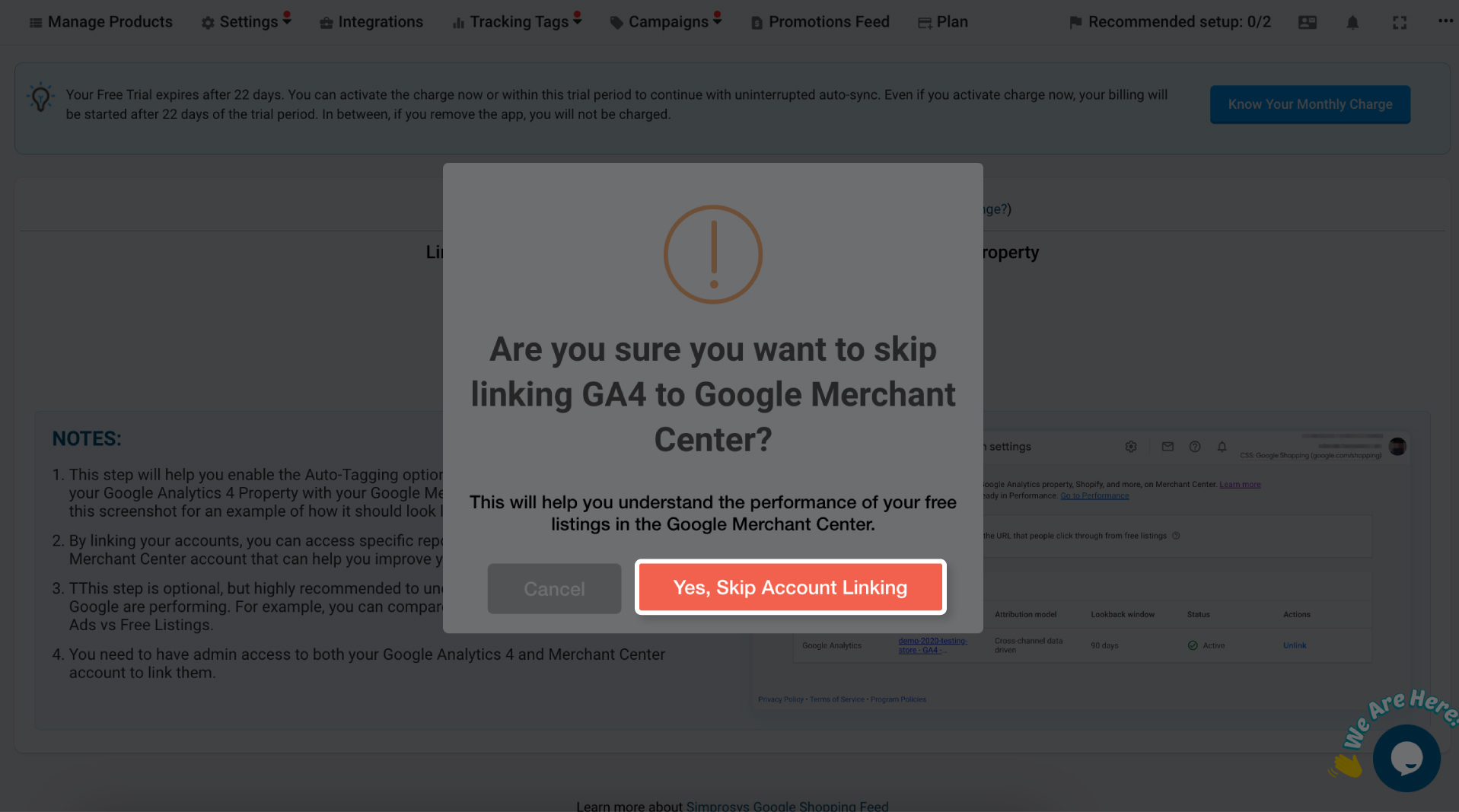This screenshot has height=812, width=1459.
Task: Open Manage Products menu item
Action: pyautogui.click(x=101, y=22)
